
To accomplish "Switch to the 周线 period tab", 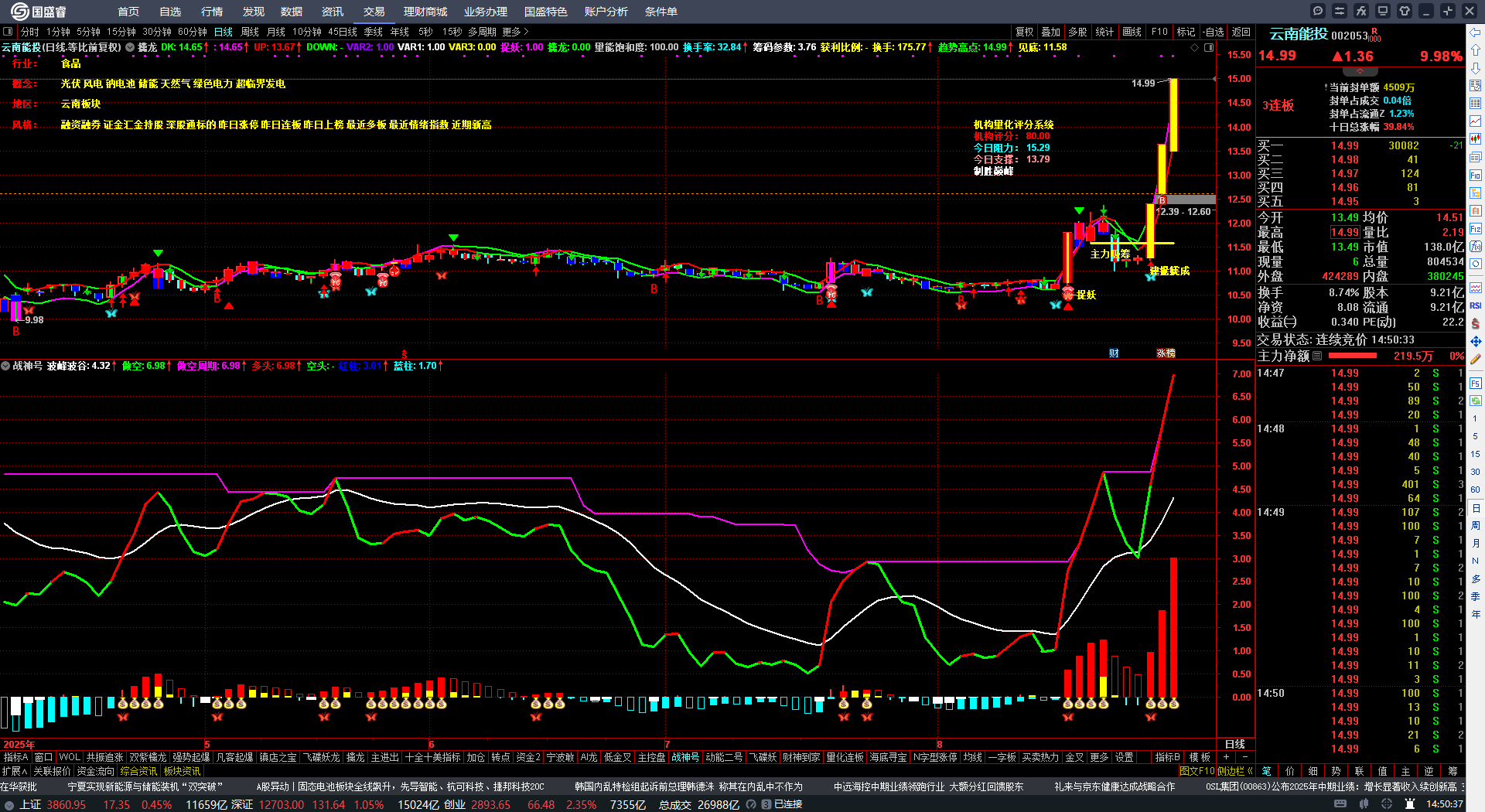I will point(250,32).
